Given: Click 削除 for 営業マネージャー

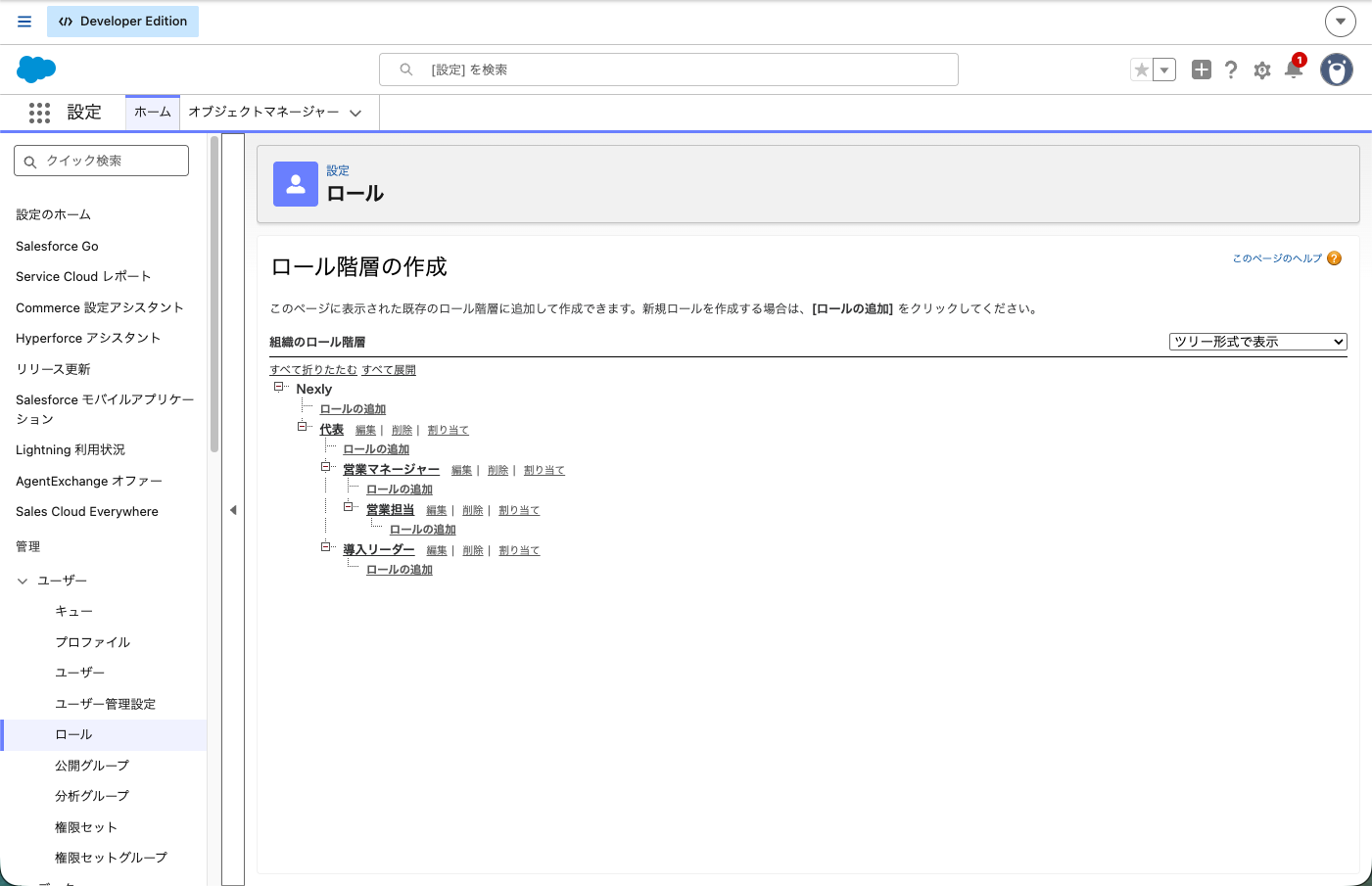Looking at the screenshot, I should click(x=497, y=471).
